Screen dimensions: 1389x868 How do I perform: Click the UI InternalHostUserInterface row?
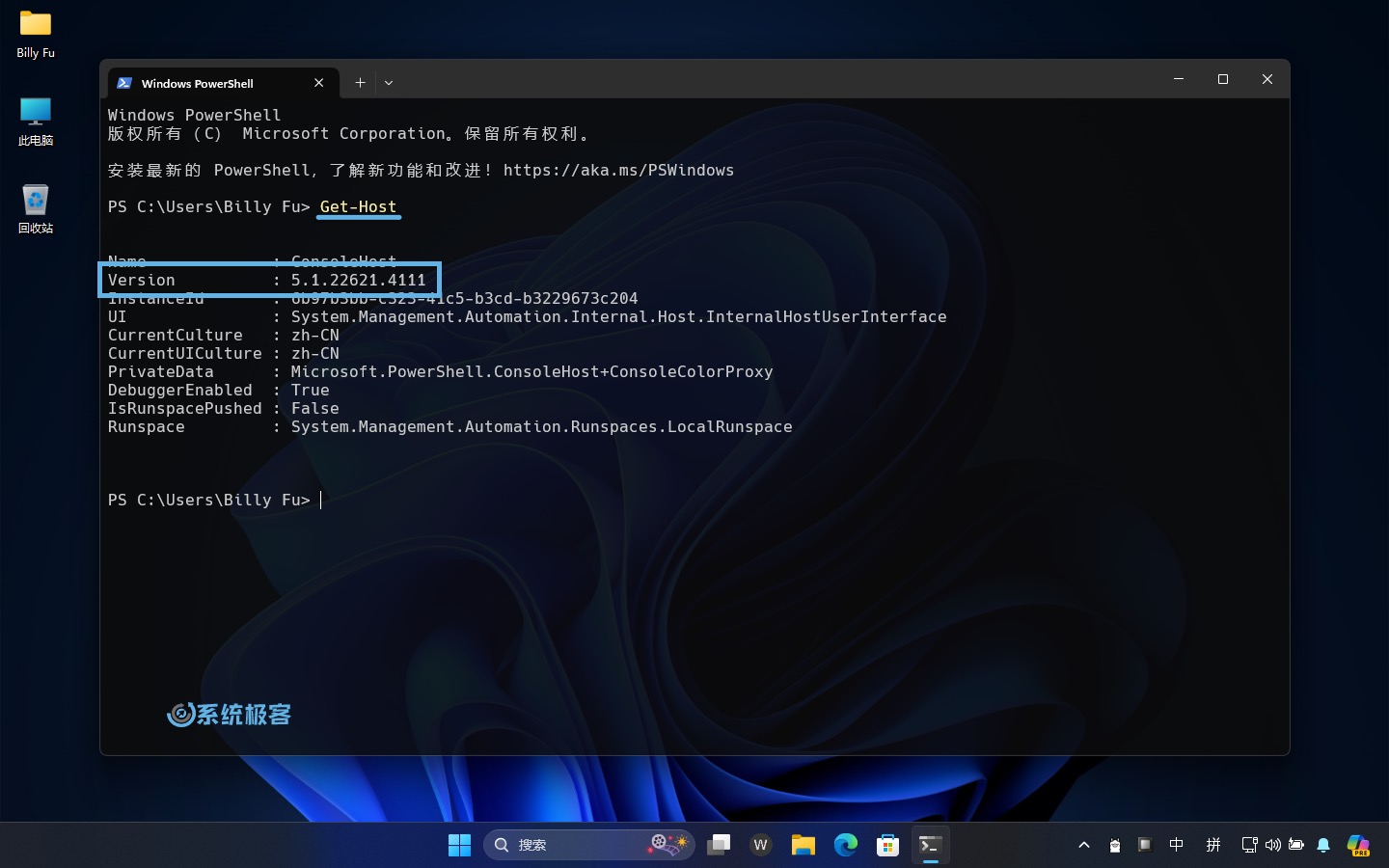click(x=528, y=317)
